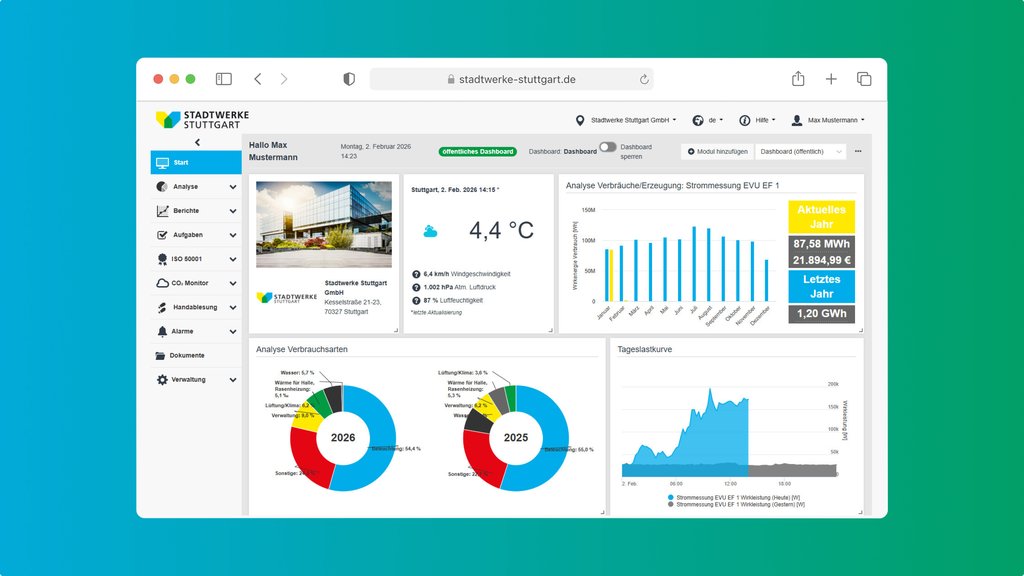Image resolution: width=1024 pixels, height=576 pixels.
Task: Click the Atm. Luftdruck help icon
Action: click(x=416, y=287)
